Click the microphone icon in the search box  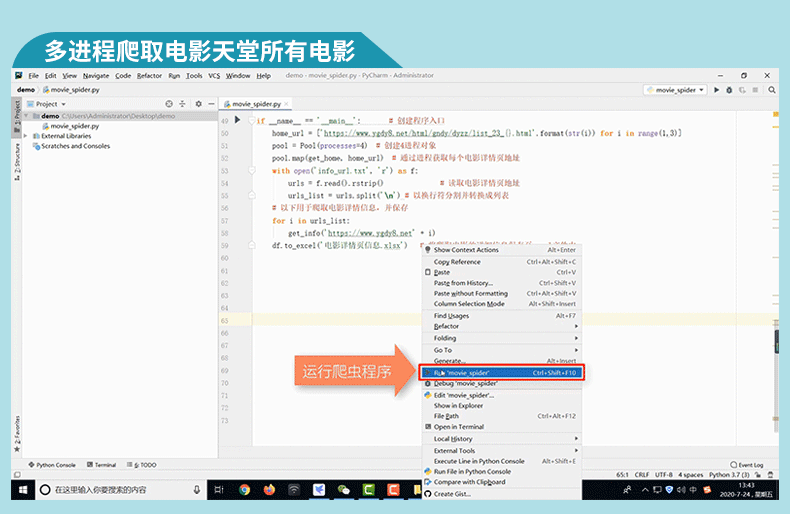click(x=196, y=489)
